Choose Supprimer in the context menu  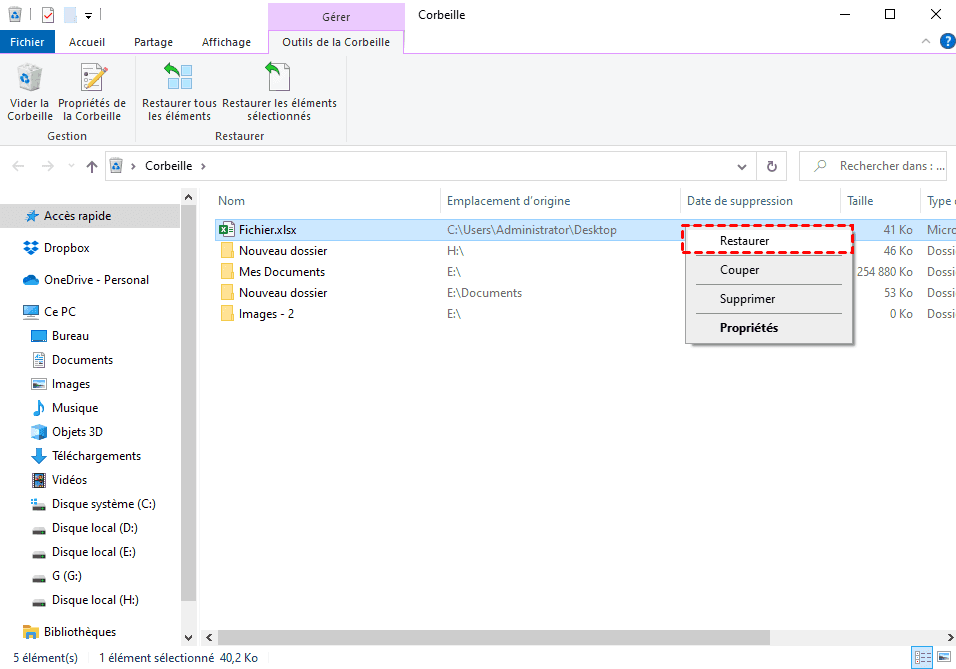pyautogui.click(x=768, y=299)
